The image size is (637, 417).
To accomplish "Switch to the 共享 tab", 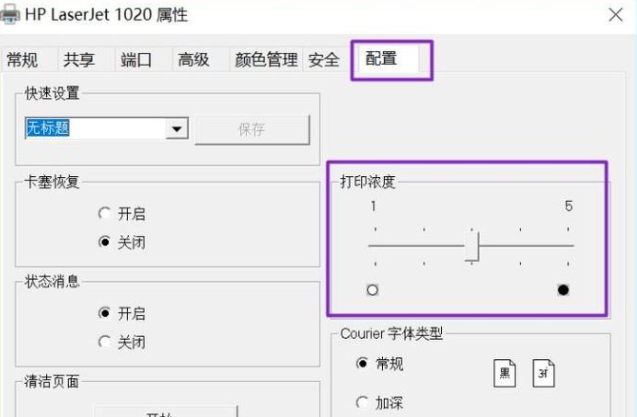I will click(79, 60).
